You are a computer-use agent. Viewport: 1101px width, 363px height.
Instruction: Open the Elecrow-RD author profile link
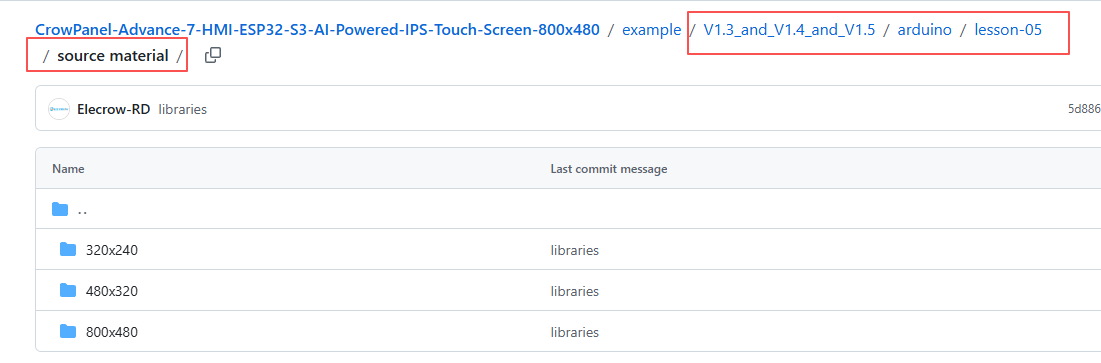(114, 109)
